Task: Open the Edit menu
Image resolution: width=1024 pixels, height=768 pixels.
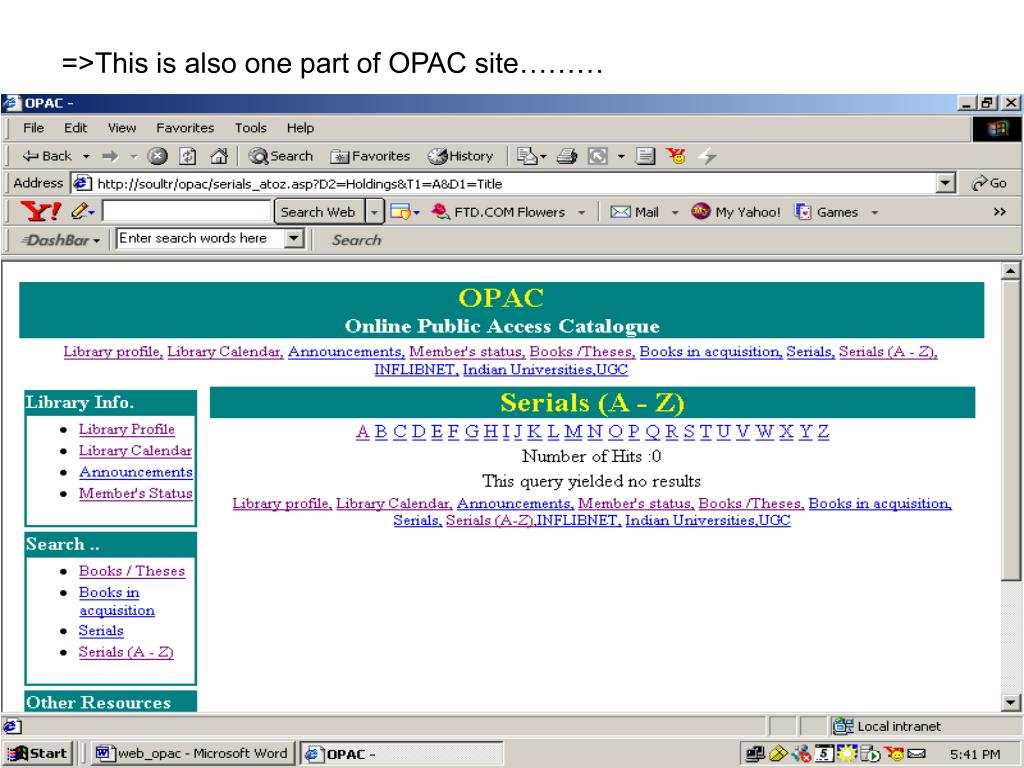Action: pos(75,128)
